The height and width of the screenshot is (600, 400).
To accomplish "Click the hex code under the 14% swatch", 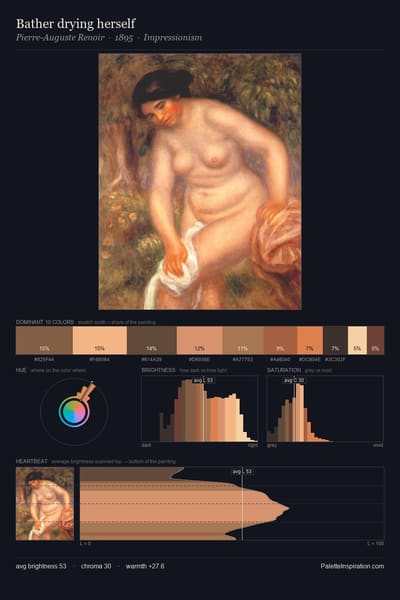I will tap(152, 360).
